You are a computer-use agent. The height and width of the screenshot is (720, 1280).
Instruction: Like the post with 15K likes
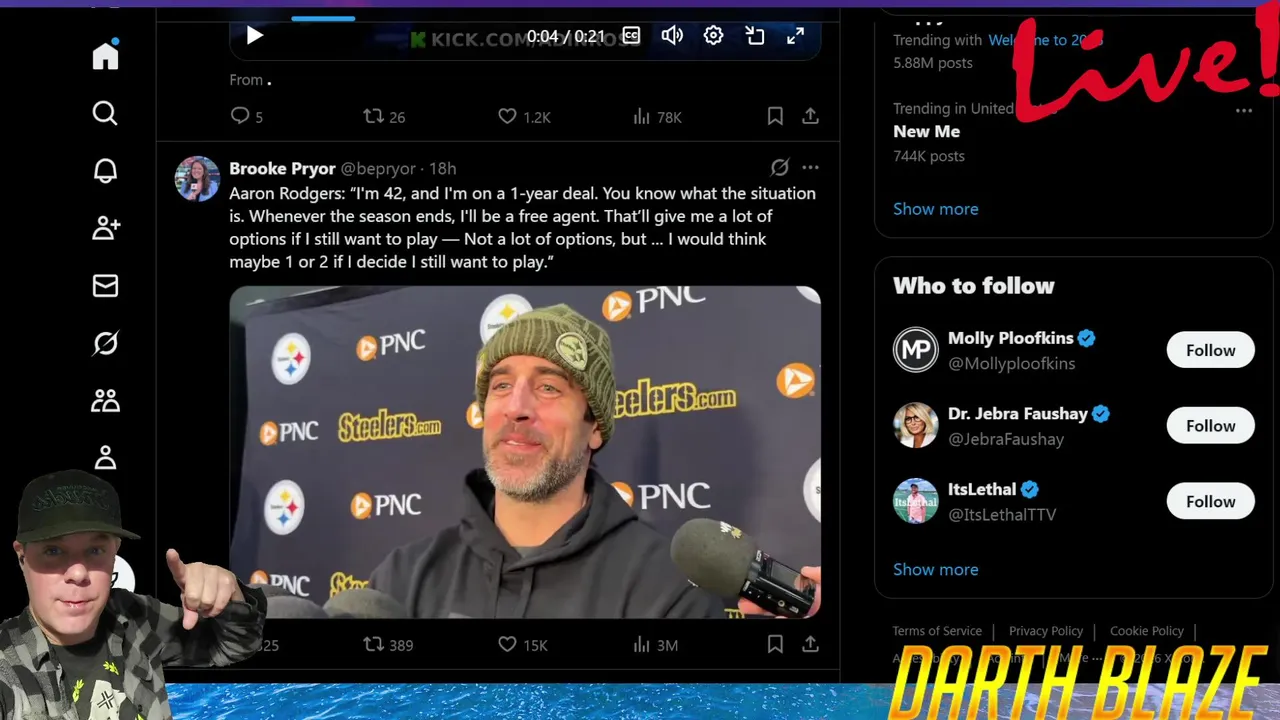[x=523, y=645]
